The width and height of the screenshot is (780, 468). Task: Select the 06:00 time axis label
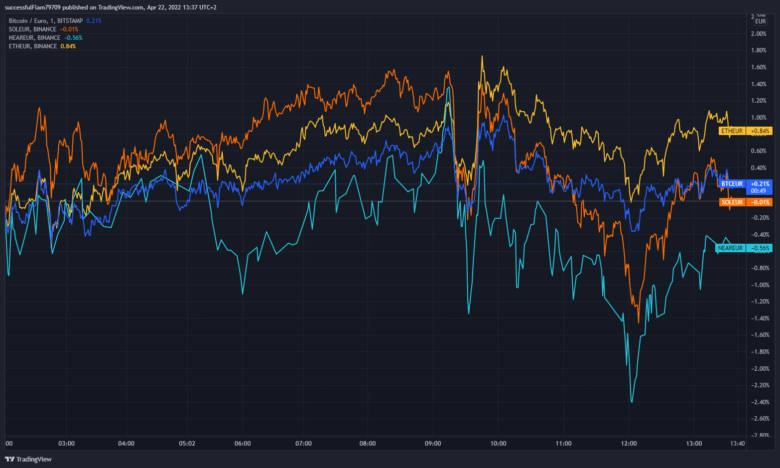pos(242,444)
